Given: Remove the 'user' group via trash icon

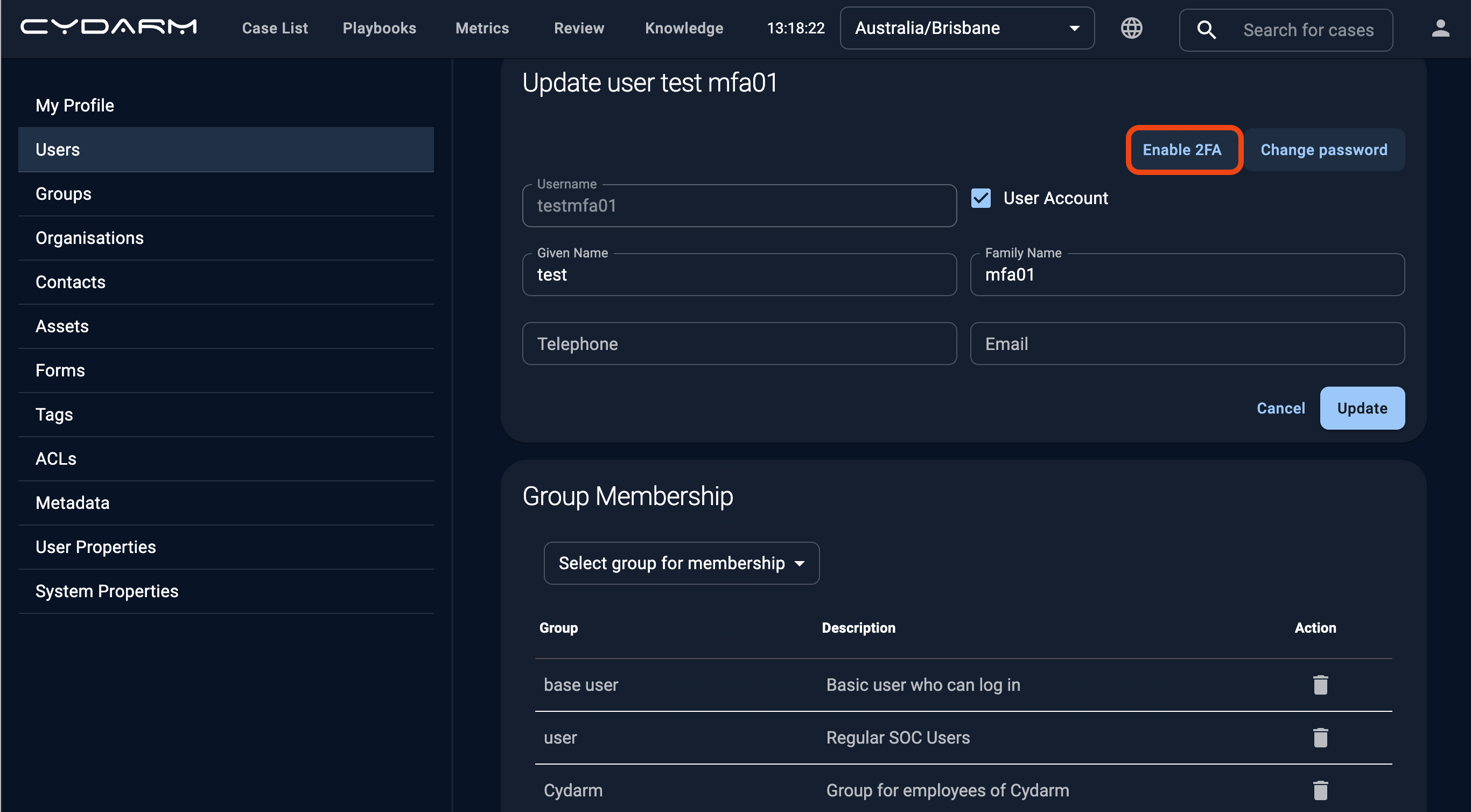Looking at the screenshot, I should tap(1320, 737).
